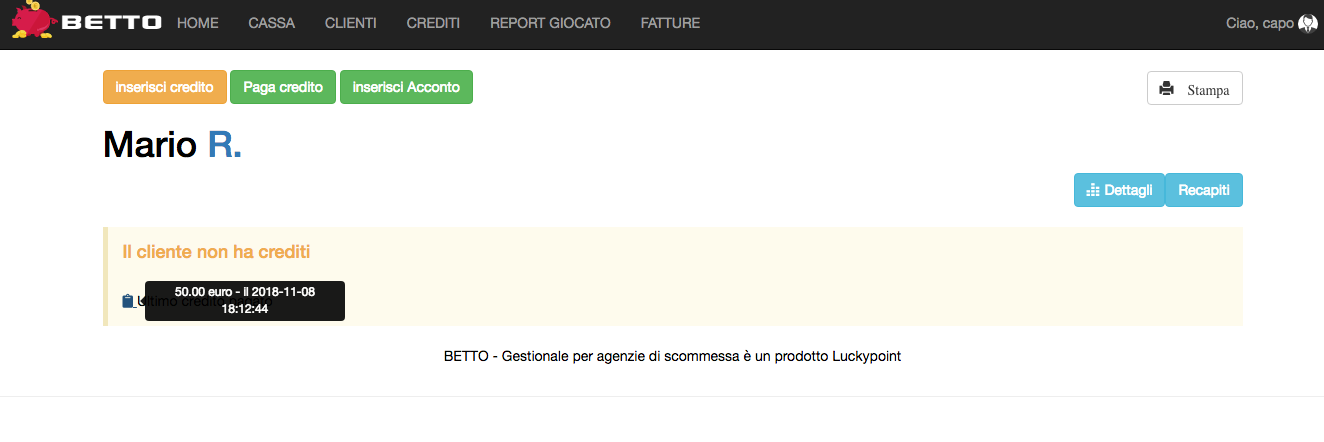This screenshot has width=1324, height=442.
Task: Open the FATTURE page
Action: [x=670, y=23]
